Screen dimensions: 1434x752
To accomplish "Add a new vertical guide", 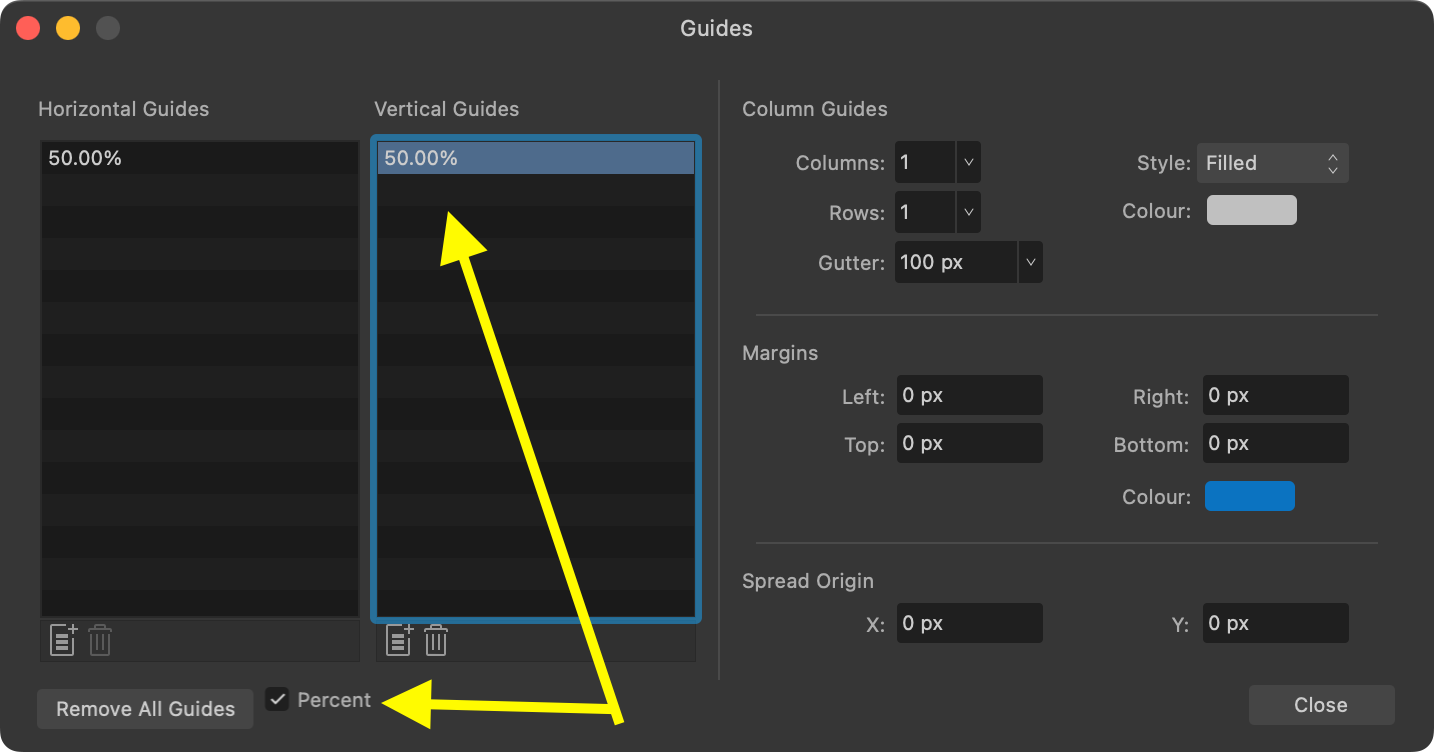I will pos(398,640).
